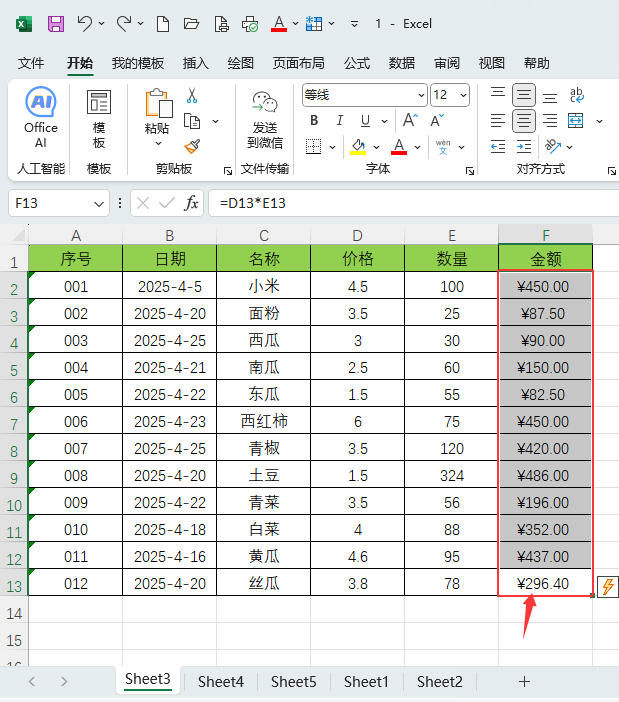Increase font size with larger A
The image size is (619, 702).
coord(410,120)
